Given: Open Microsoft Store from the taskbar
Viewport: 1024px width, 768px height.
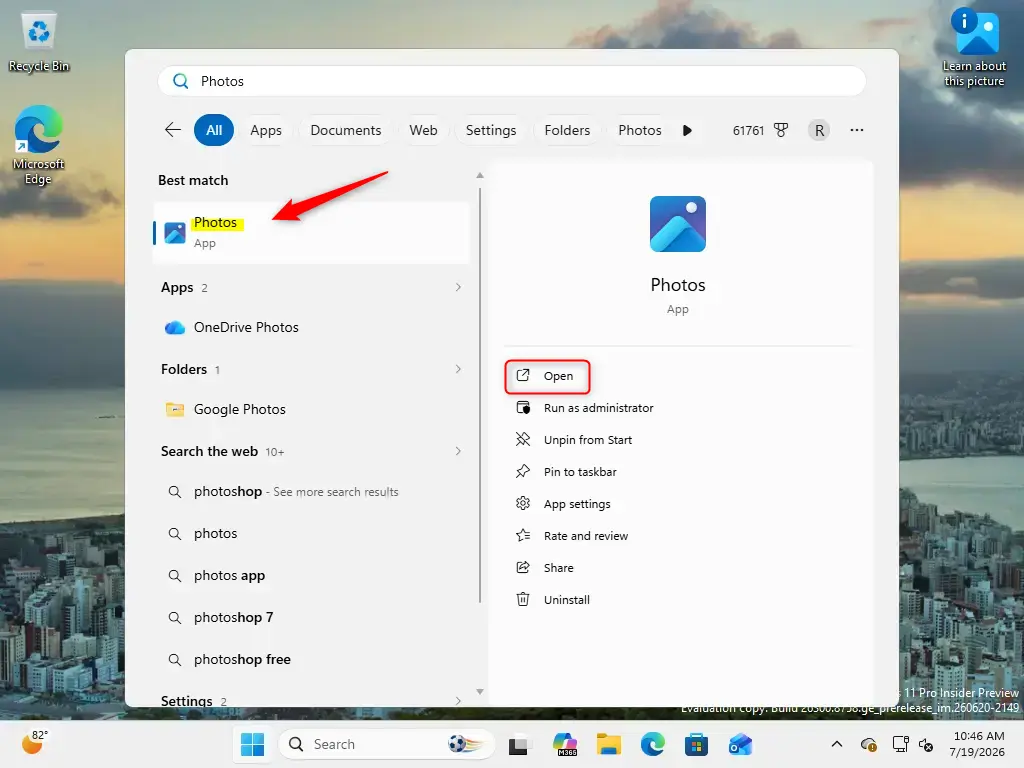Looking at the screenshot, I should (696, 744).
